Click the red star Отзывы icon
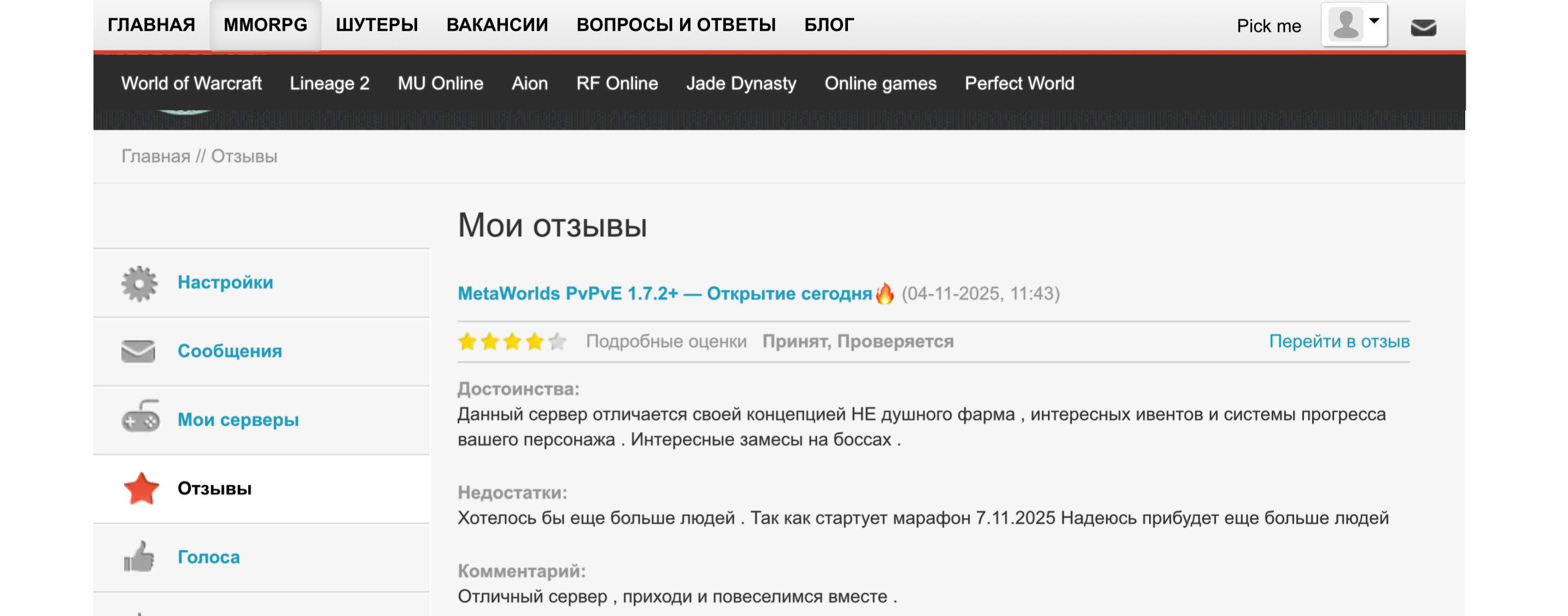The width and height of the screenshot is (1568, 616). [x=141, y=489]
